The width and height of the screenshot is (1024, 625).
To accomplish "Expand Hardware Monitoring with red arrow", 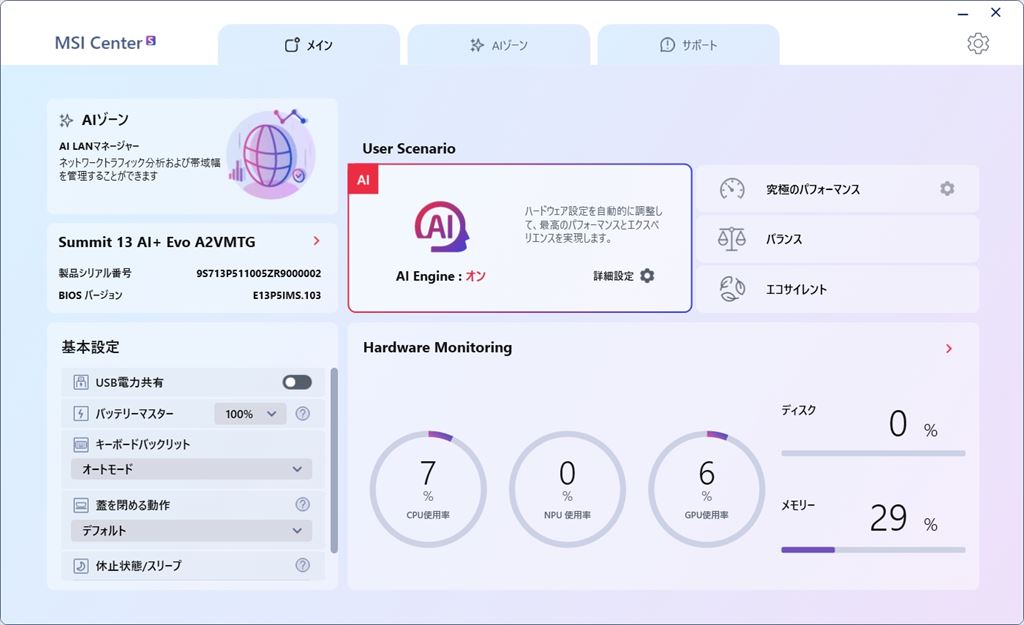I will click(x=949, y=349).
